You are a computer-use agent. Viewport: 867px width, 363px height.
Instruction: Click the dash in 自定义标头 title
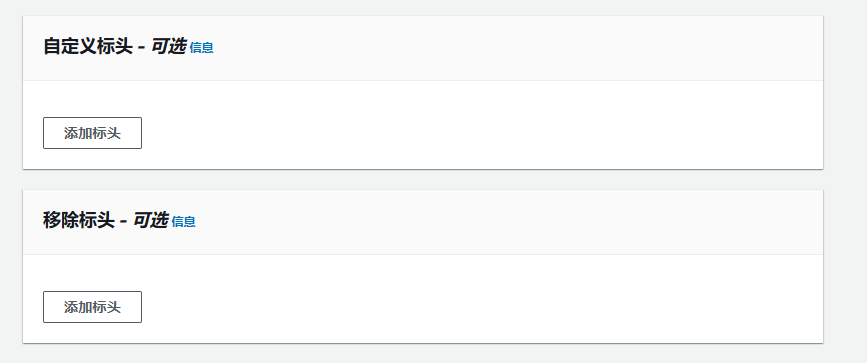click(x=142, y=49)
